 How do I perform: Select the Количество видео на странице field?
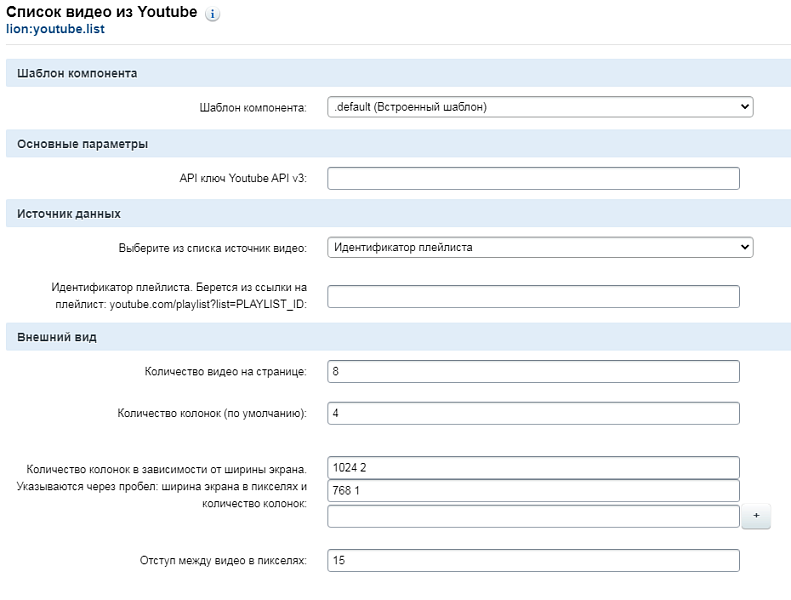point(533,371)
